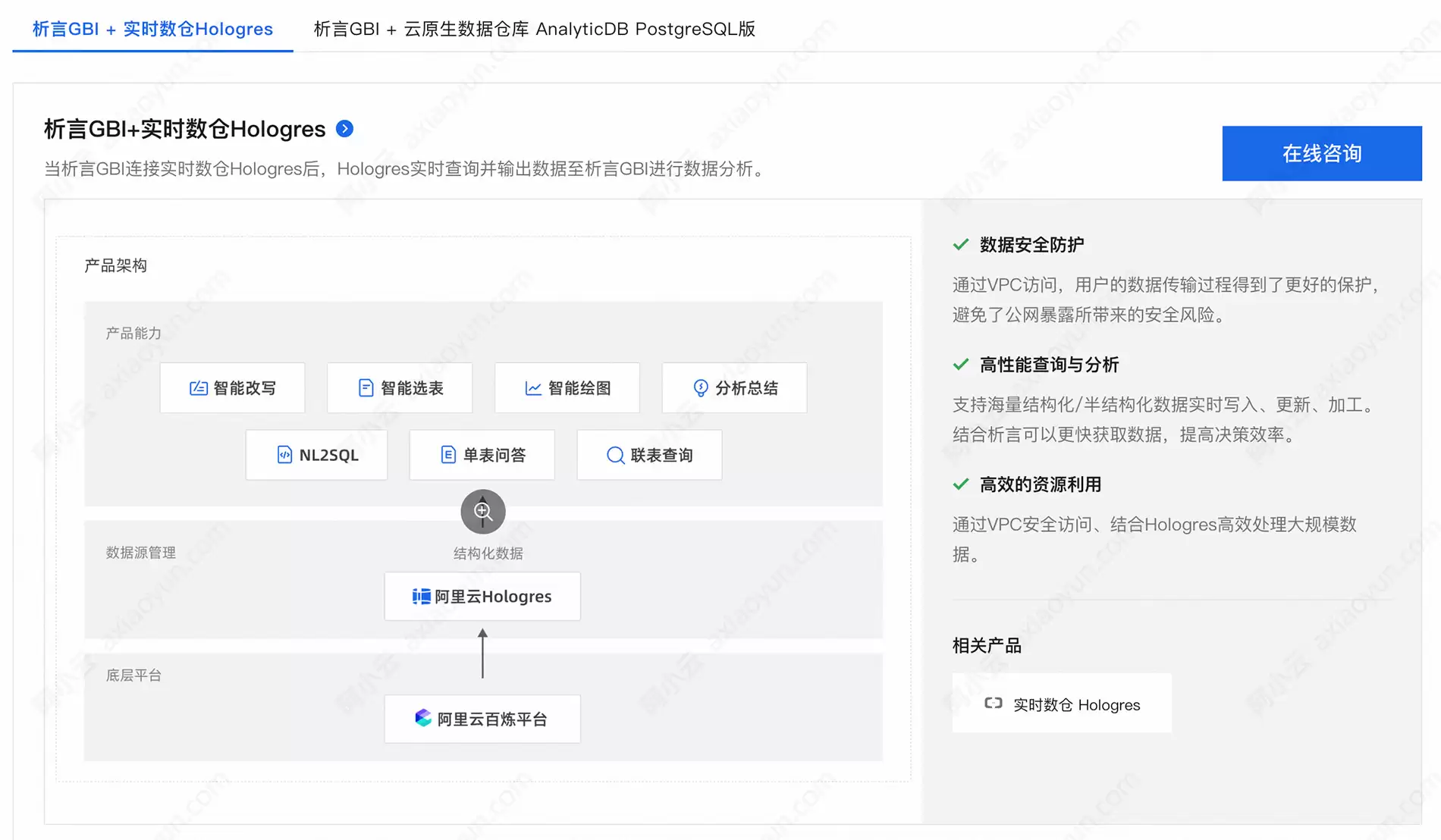Click the 数据源管理 section label

click(141, 553)
